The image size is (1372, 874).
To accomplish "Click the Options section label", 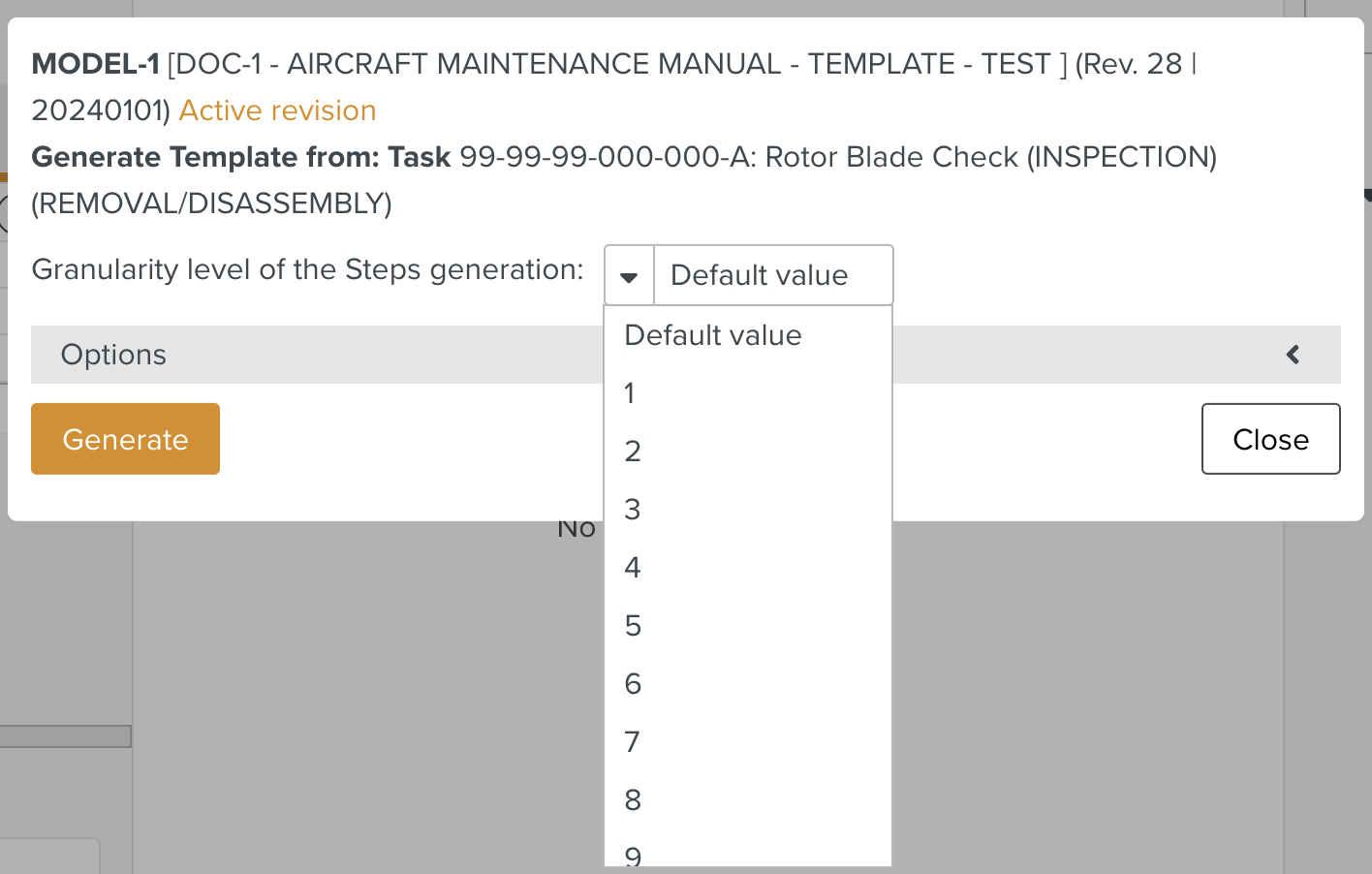I will (x=113, y=355).
